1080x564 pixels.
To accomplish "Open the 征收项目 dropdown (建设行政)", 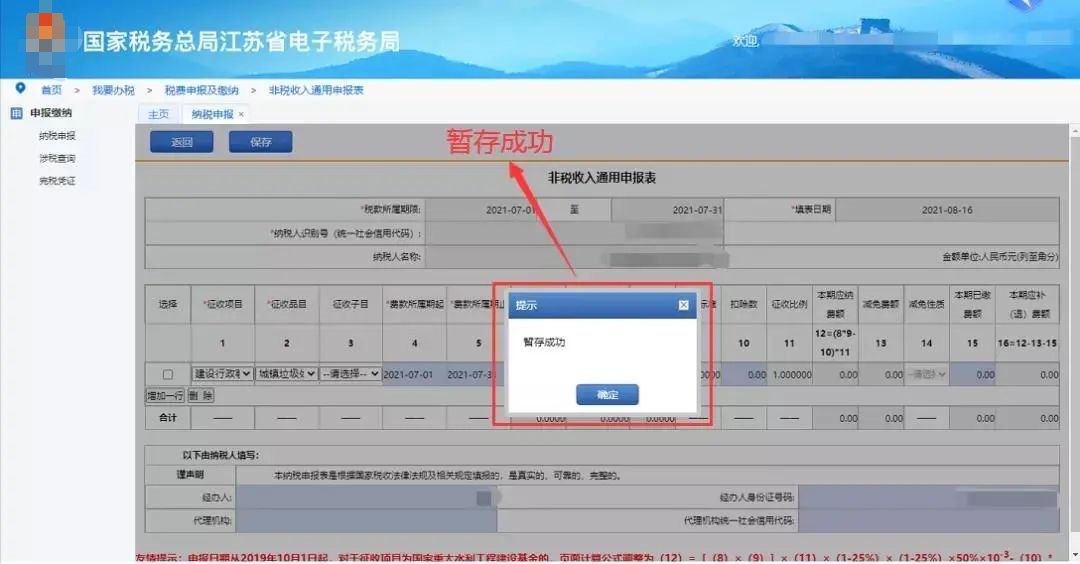I will (221, 374).
